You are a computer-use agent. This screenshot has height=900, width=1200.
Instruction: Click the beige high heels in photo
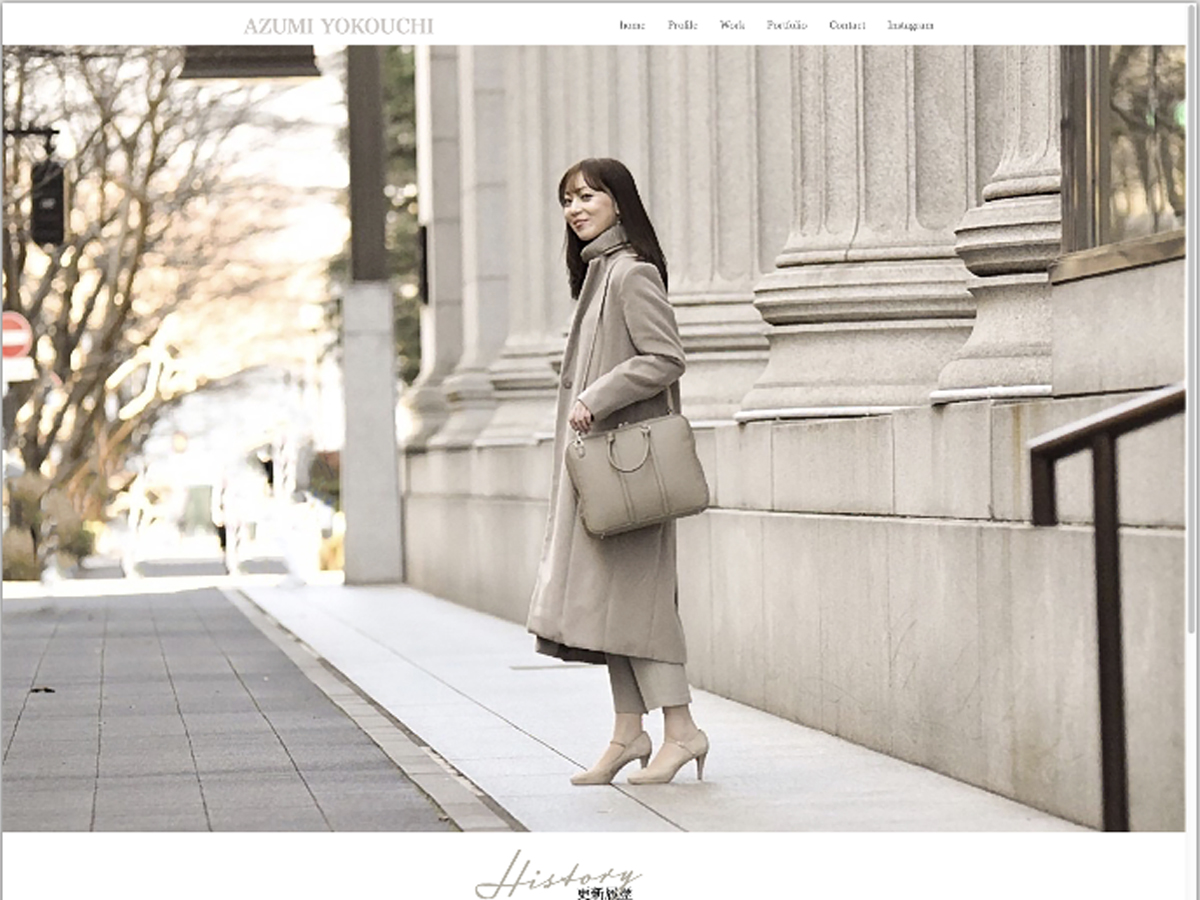click(x=640, y=758)
